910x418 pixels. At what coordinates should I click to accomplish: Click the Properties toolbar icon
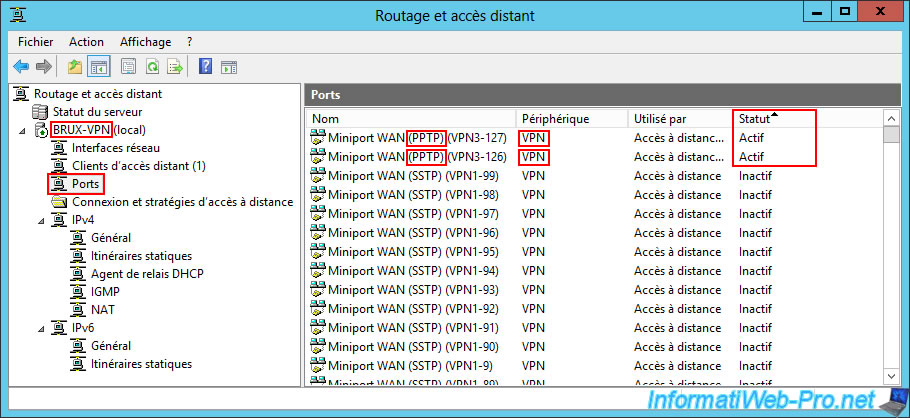pyautogui.click(x=128, y=67)
